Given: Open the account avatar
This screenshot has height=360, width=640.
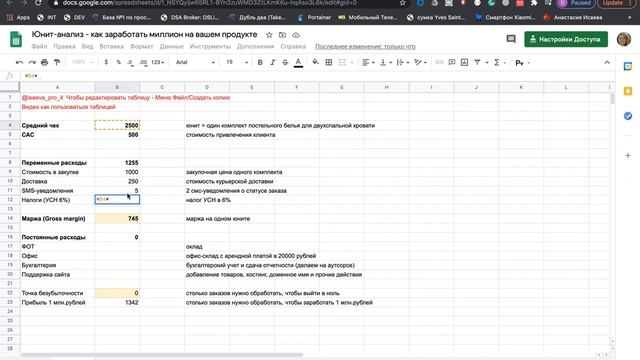Looking at the screenshot, I should point(624,39).
